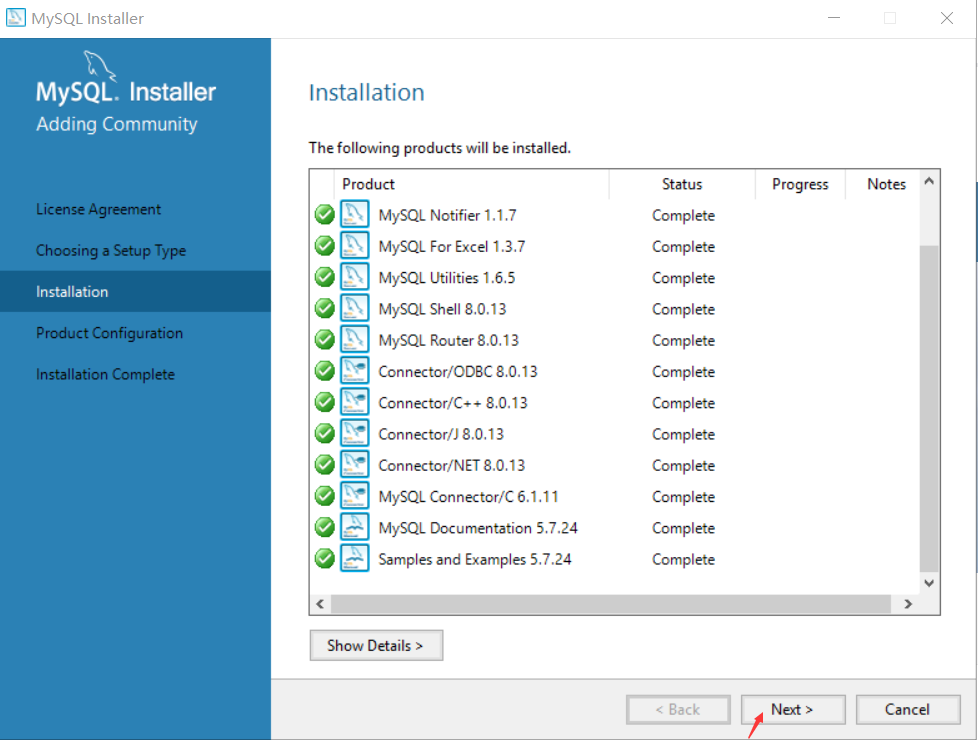This screenshot has width=978, height=741.
Task: Click the Connector/J 8.0.13 product icon
Action: pos(354,433)
